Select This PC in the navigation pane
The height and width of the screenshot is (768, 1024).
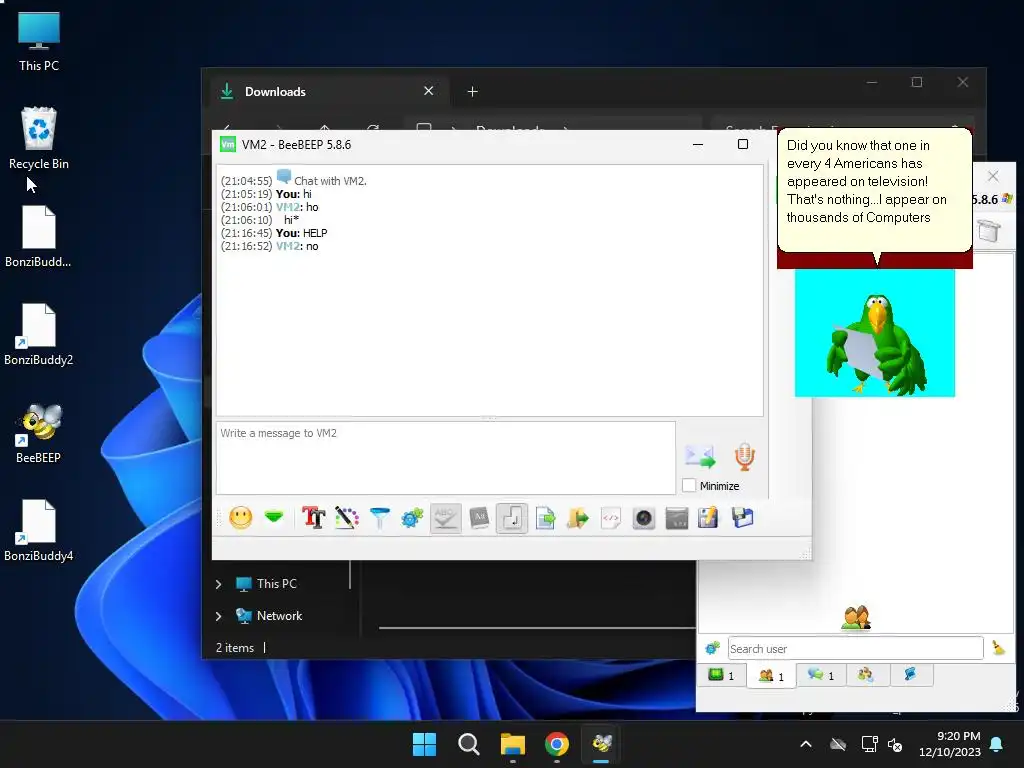[266, 584]
